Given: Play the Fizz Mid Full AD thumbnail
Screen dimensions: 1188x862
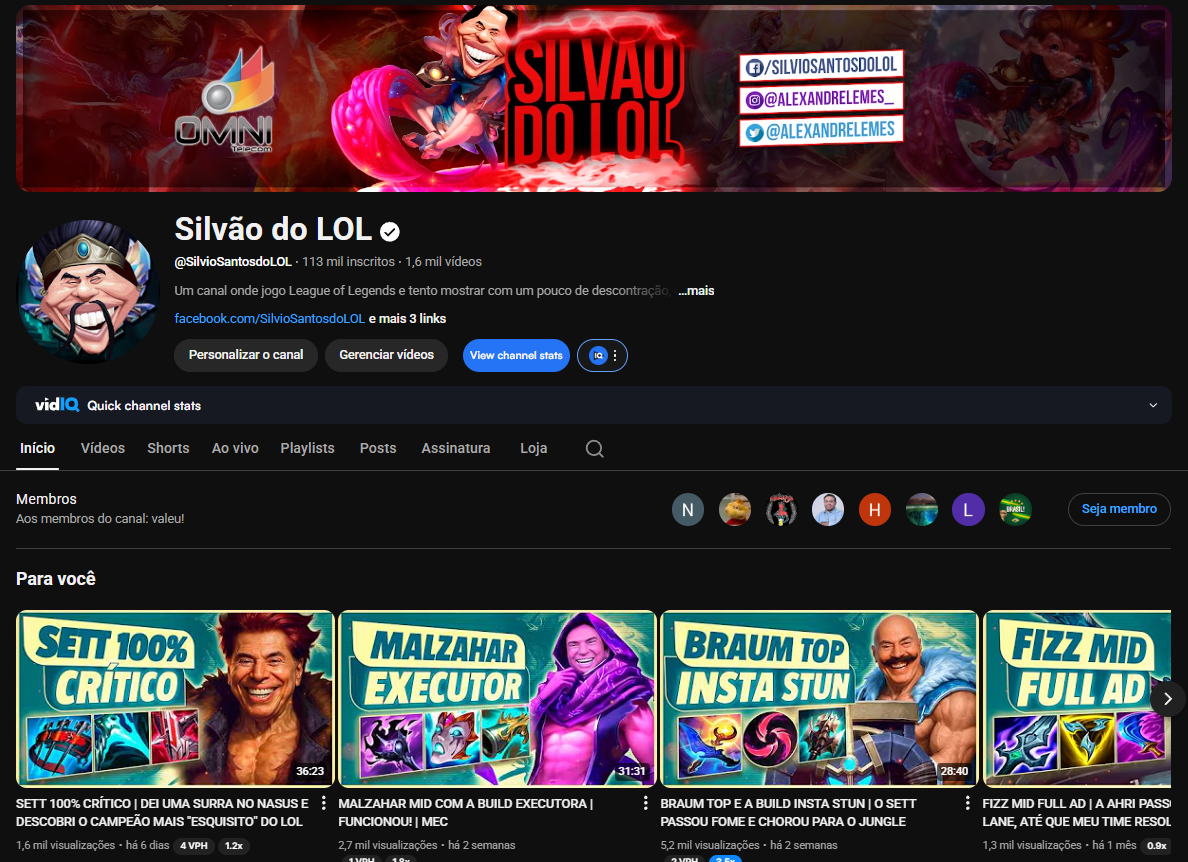Looking at the screenshot, I should pos(1077,698).
